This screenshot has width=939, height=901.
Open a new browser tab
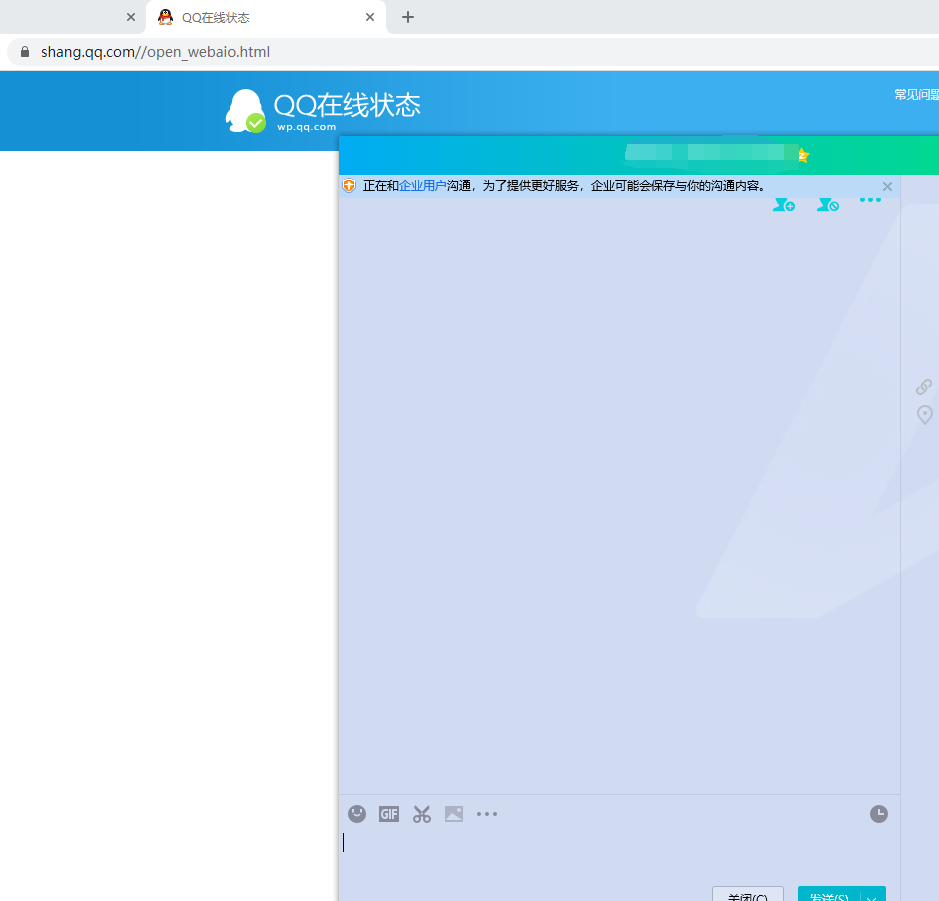pos(408,17)
